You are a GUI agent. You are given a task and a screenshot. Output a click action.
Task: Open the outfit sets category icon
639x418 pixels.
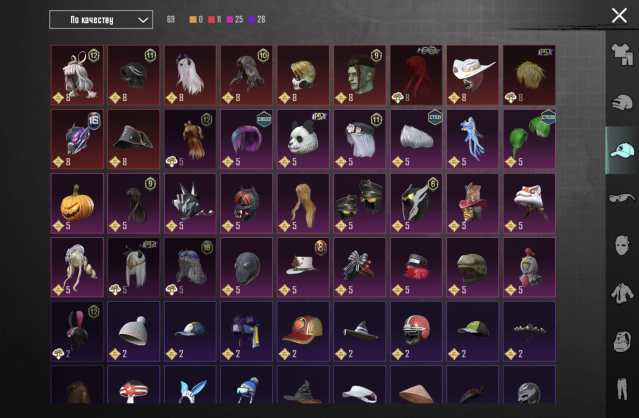click(x=622, y=55)
